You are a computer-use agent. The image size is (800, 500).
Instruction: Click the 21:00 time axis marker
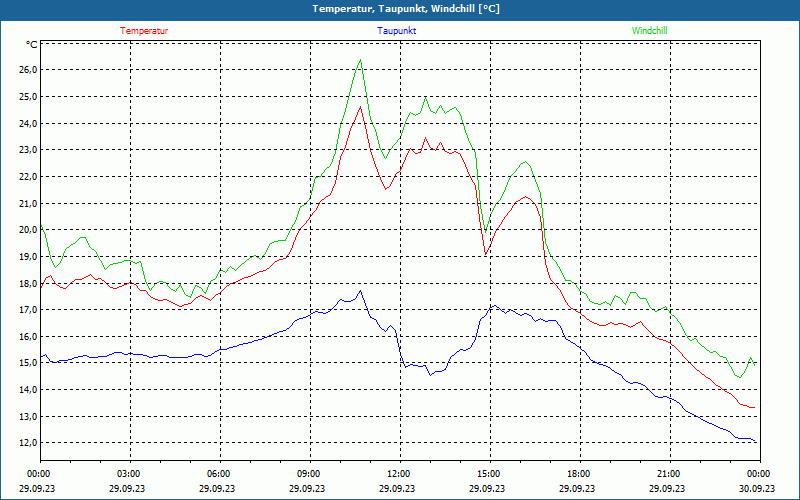coord(669,474)
